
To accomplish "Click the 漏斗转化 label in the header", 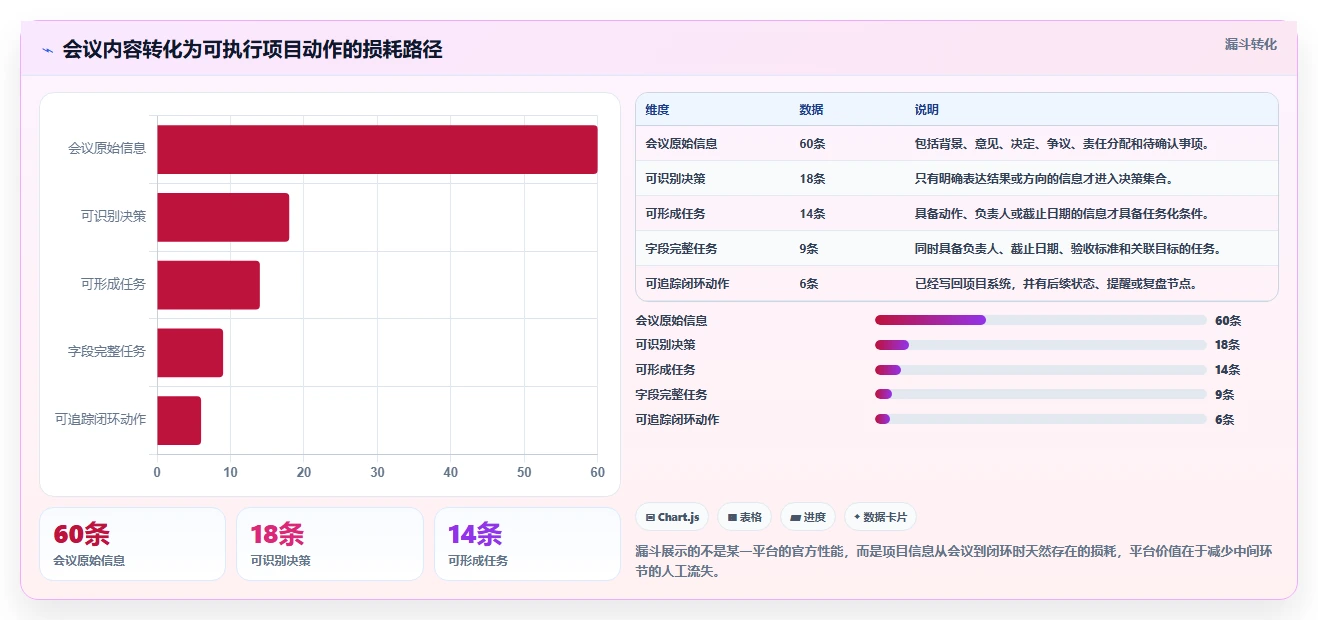I will point(1250,45).
